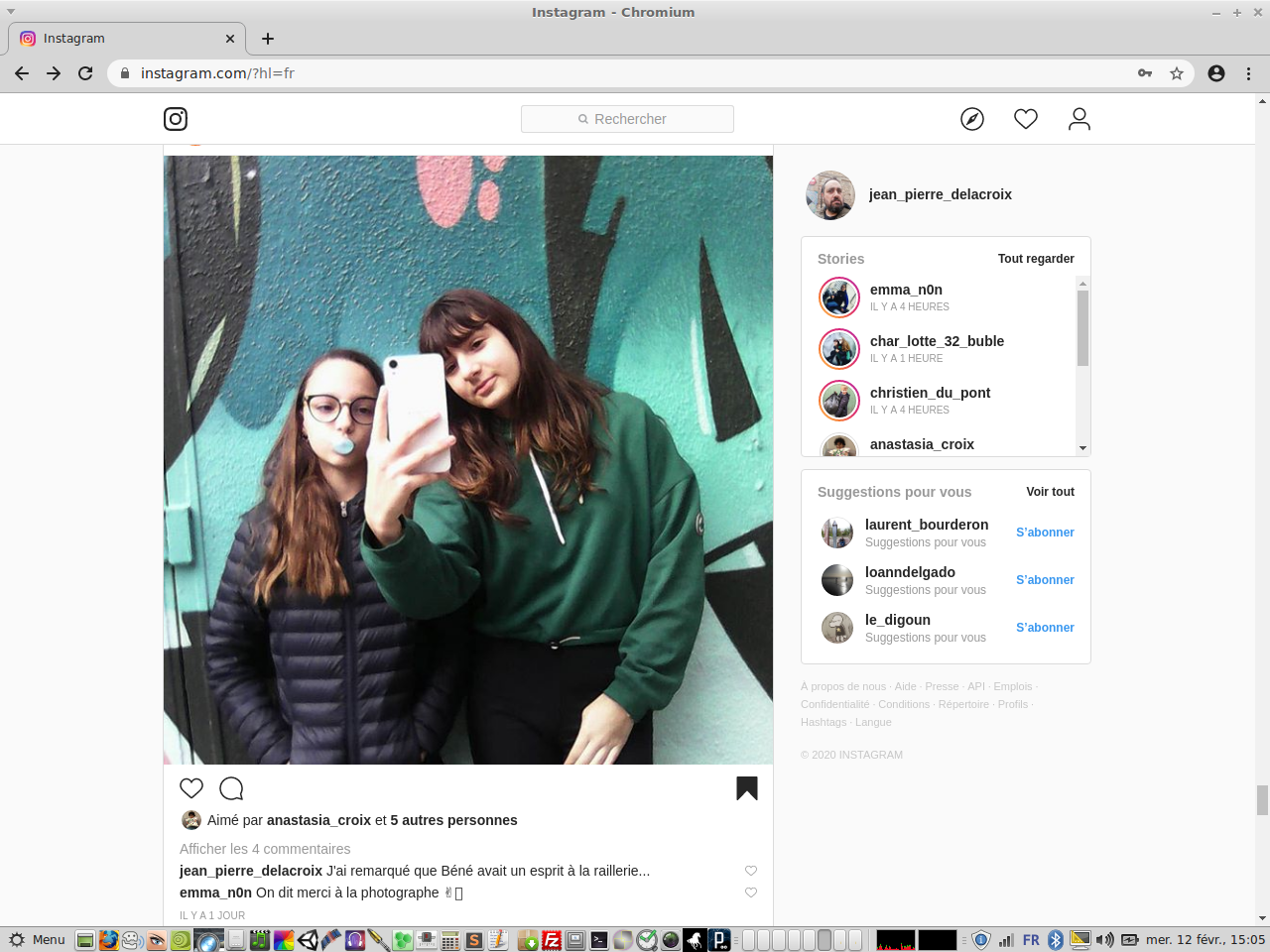Like jean_pierre_delacroix's caption comment
Image resolution: width=1270 pixels, height=952 pixels.
(751, 871)
